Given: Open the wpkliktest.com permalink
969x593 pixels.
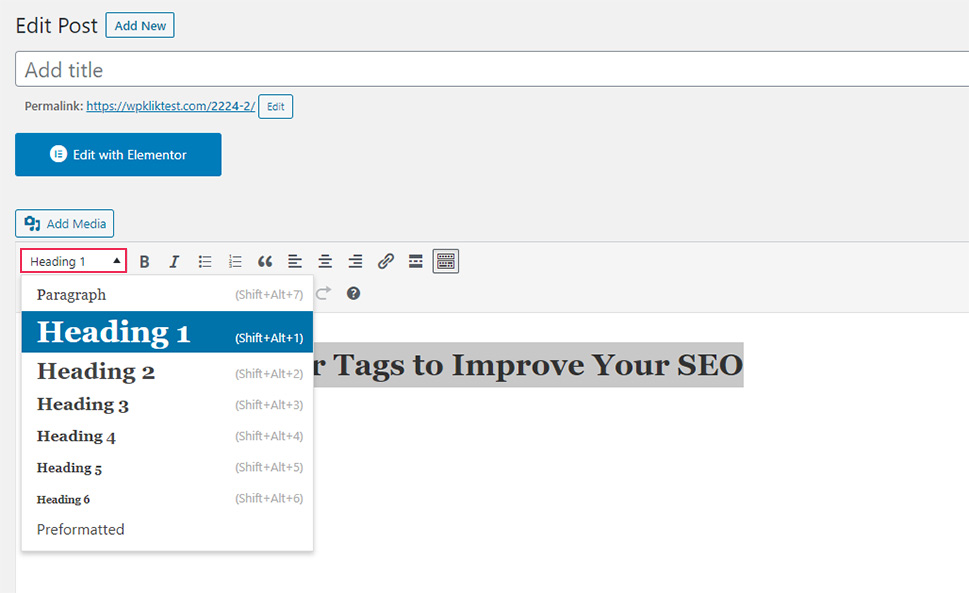Looking at the screenshot, I should pyautogui.click(x=171, y=106).
